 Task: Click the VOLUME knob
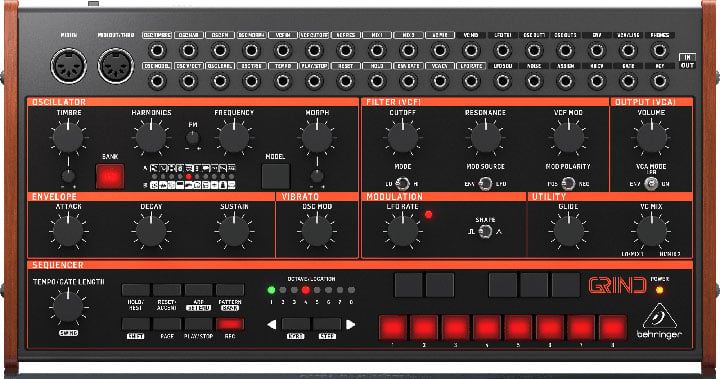click(651, 137)
